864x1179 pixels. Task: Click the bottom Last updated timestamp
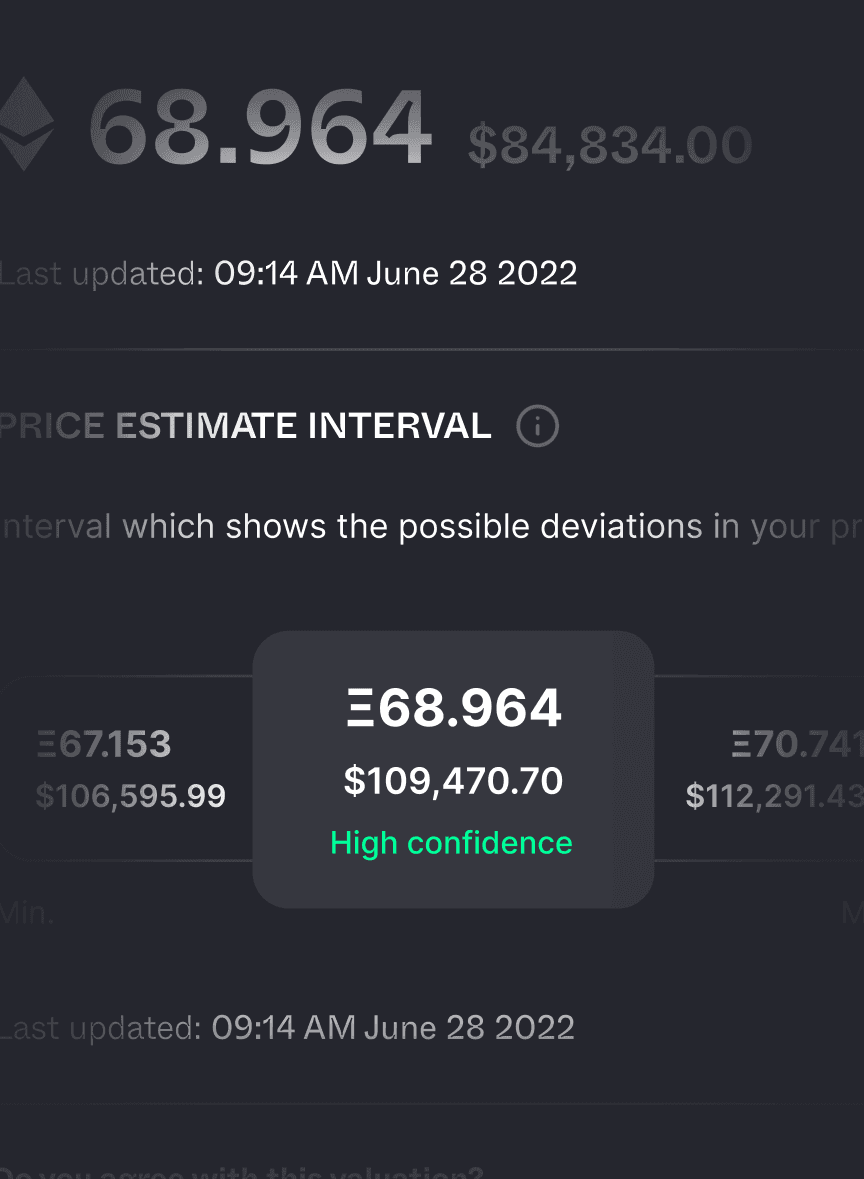click(287, 1028)
